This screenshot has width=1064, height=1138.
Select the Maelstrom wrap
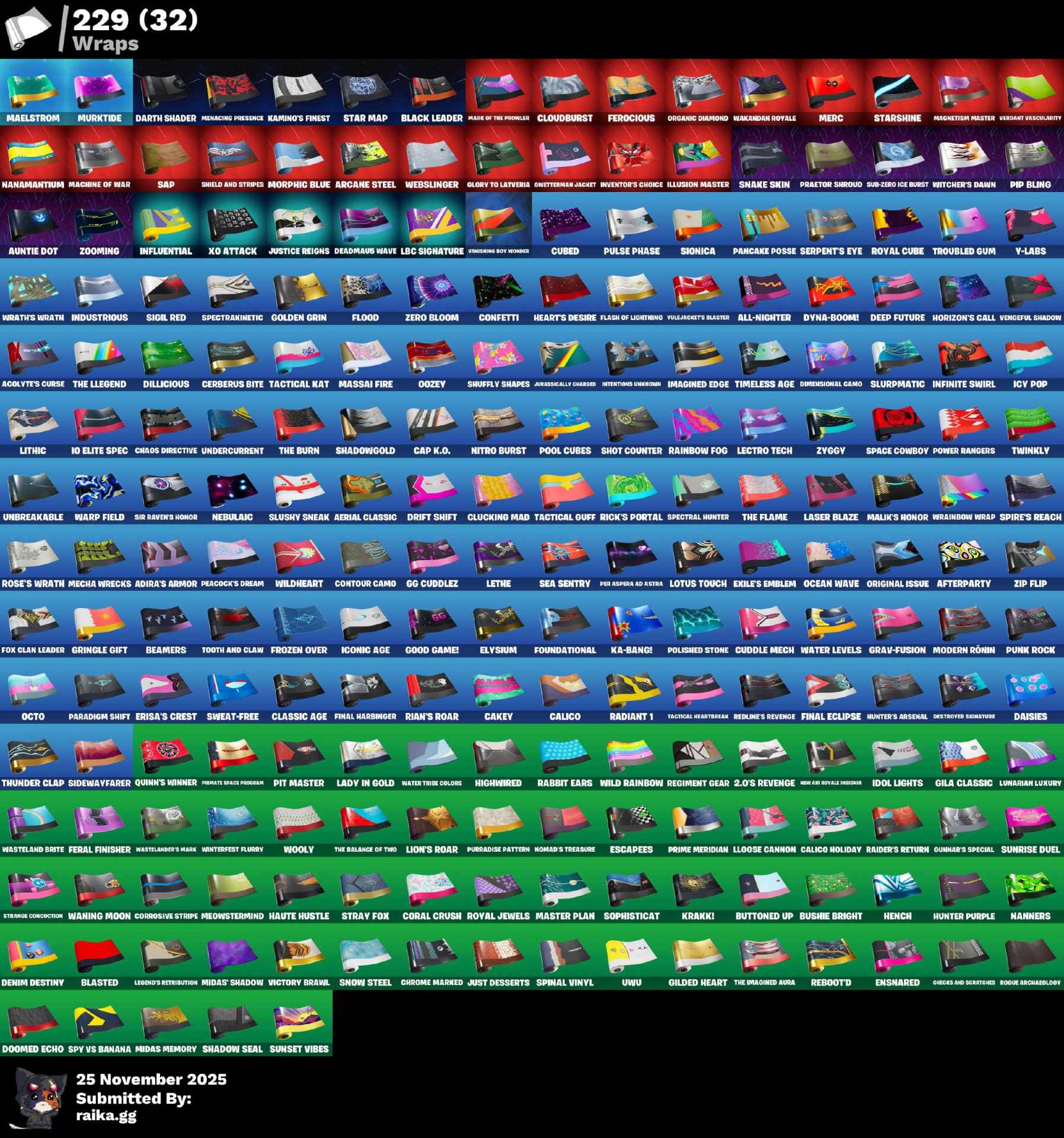coord(33,92)
